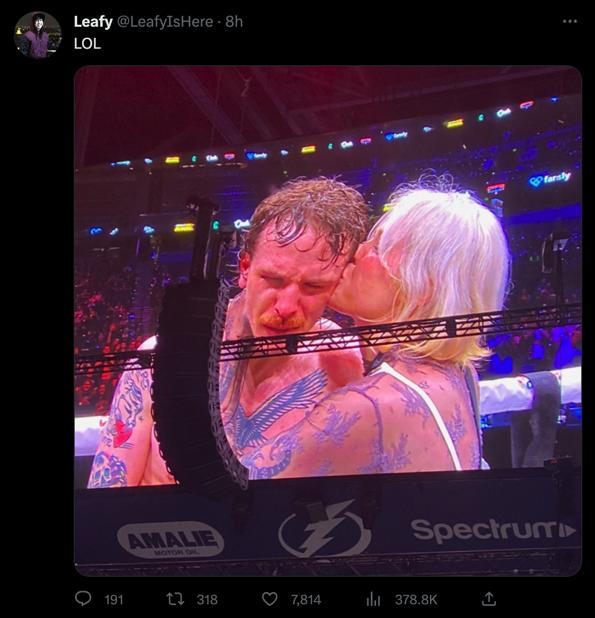
Task: Click the lightning bolt logo in photo
Action: (325, 528)
